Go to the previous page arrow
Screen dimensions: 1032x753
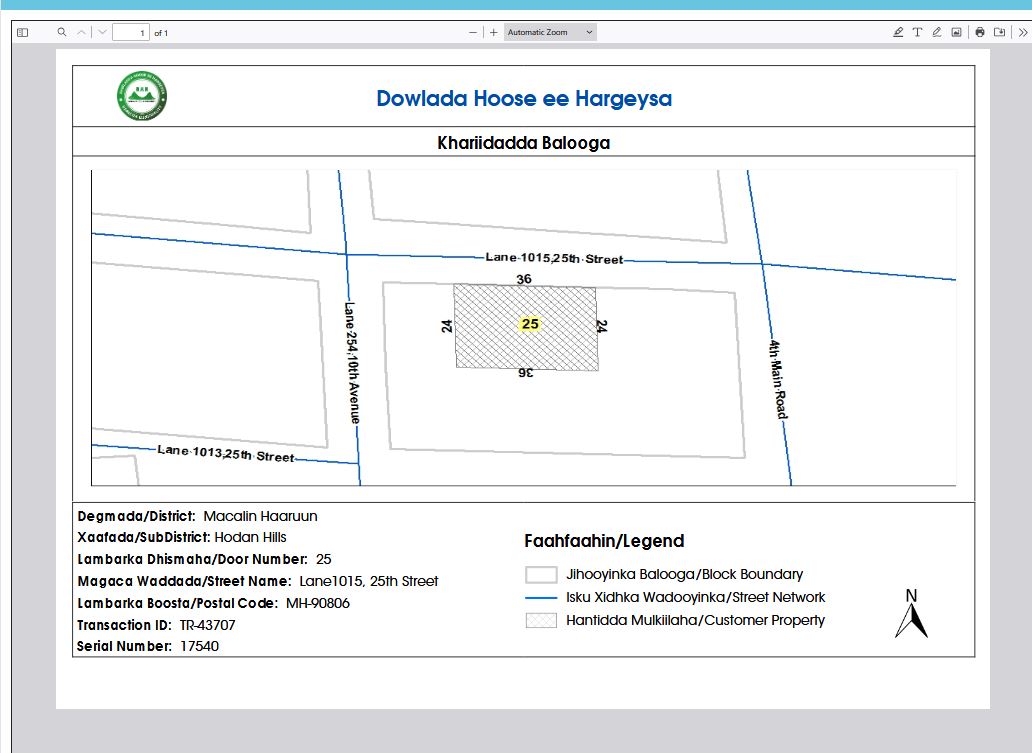coord(82,32)
